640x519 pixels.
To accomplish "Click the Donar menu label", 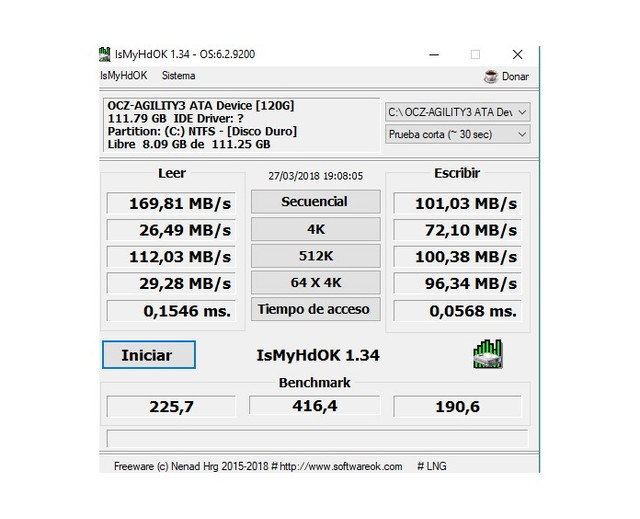I will [x=515, y=76].
